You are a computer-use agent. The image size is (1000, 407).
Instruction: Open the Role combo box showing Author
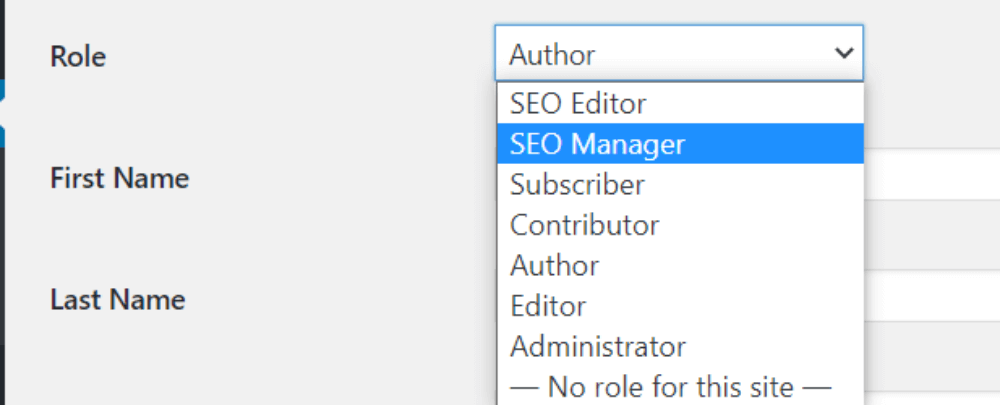point(679,54)
